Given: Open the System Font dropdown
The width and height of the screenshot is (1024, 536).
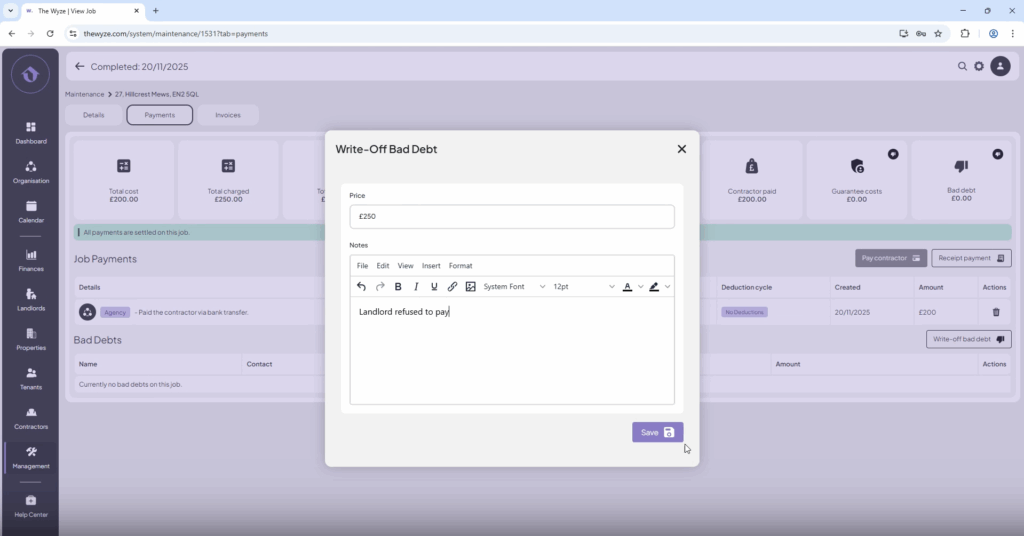Looking at the screenshot, I should 514,286.
